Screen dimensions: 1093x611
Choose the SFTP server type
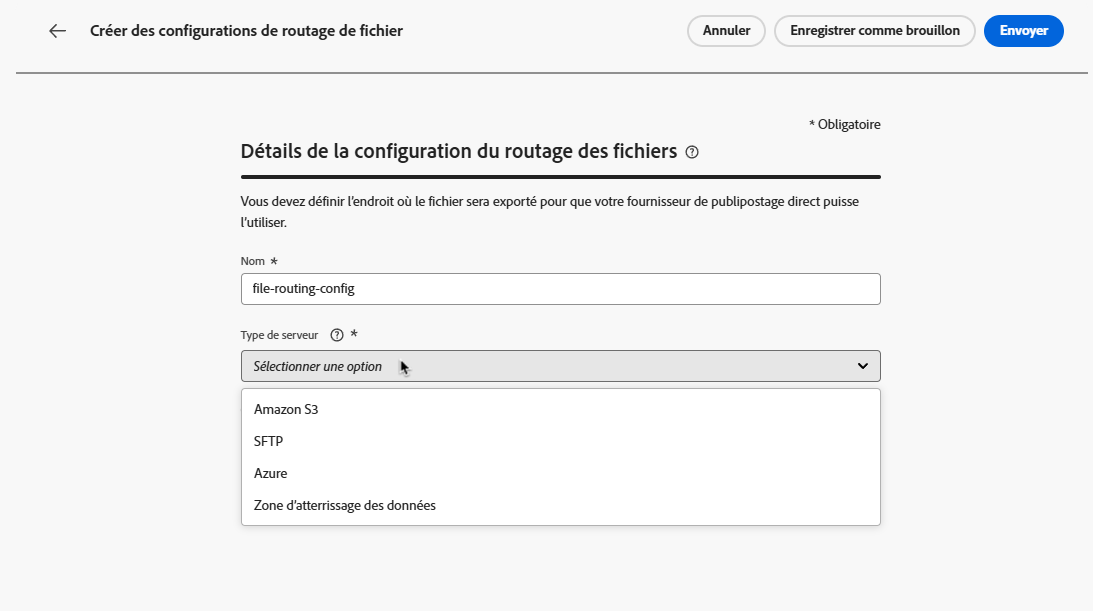tap(270, 441)
